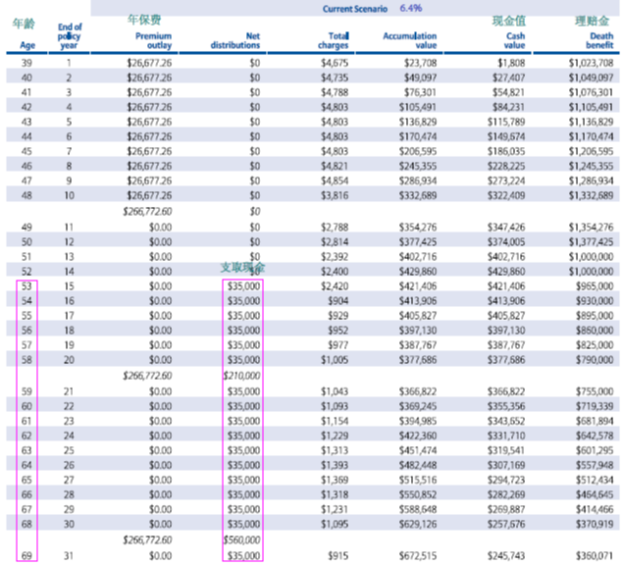
Task: Click accumulation value $394,985
Action: (x=418, y=421)
